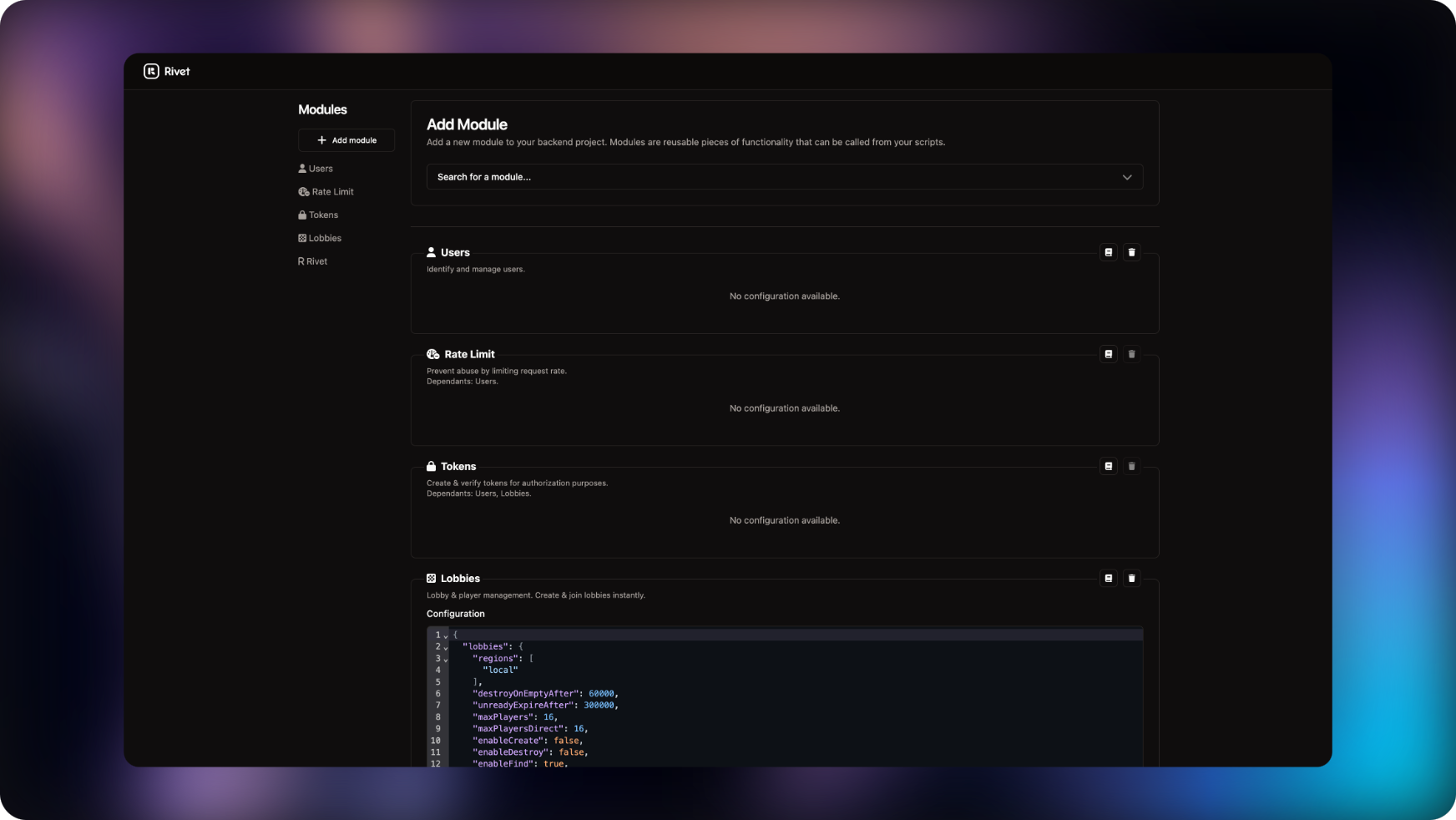This screenshot has height=820, width=1456.
Task: Click the disabled Tokens trash icon
Action: coord(1131,466)
